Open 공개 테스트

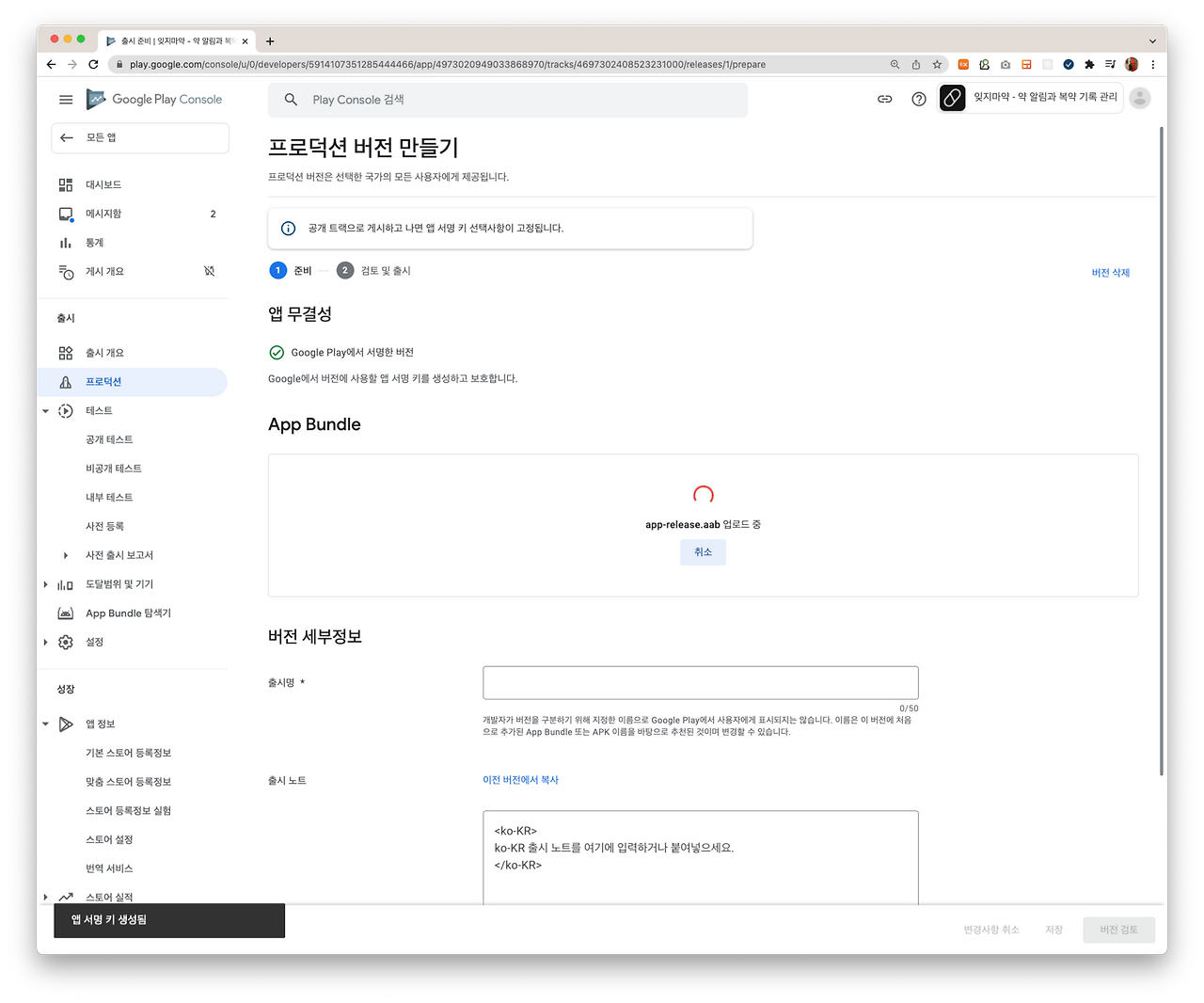109,439
